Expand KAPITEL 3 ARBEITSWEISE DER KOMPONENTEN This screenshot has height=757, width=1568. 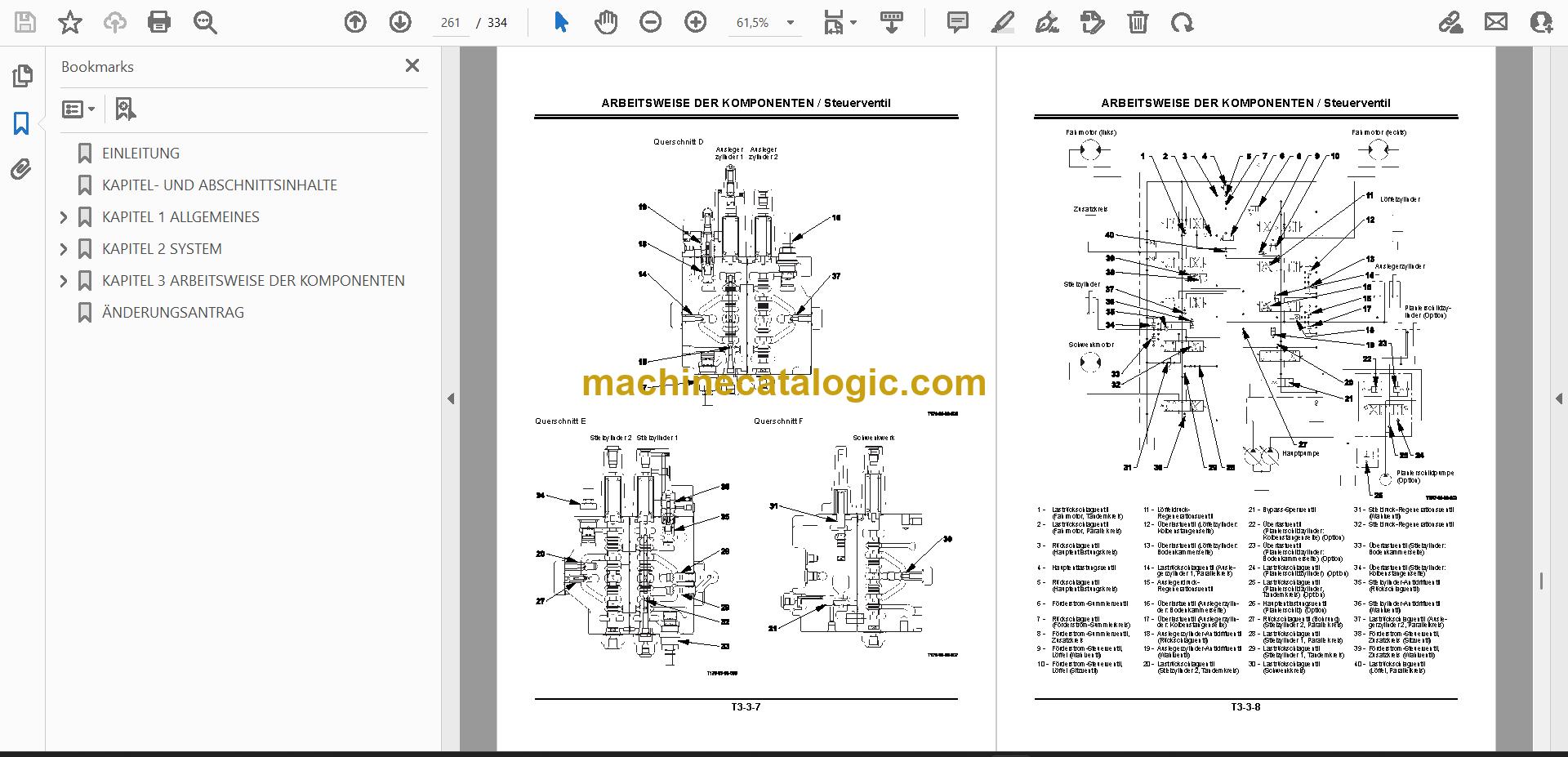(64, 281)
